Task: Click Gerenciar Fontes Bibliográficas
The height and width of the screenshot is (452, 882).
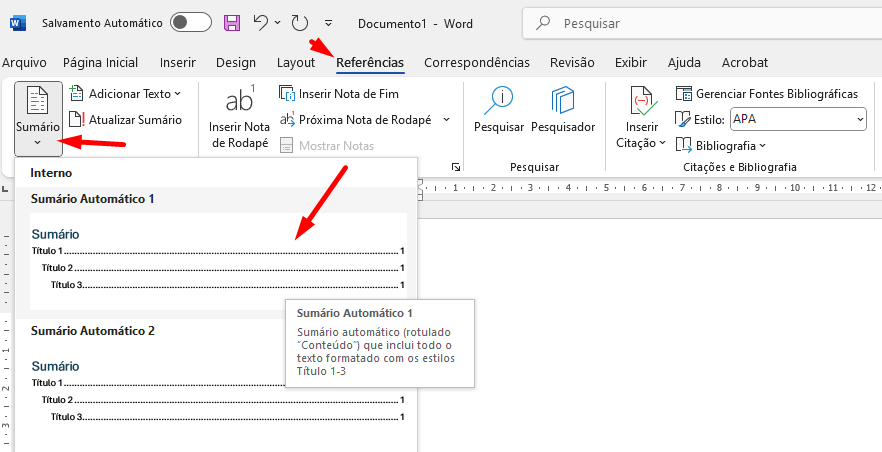Action: point(766,93)
